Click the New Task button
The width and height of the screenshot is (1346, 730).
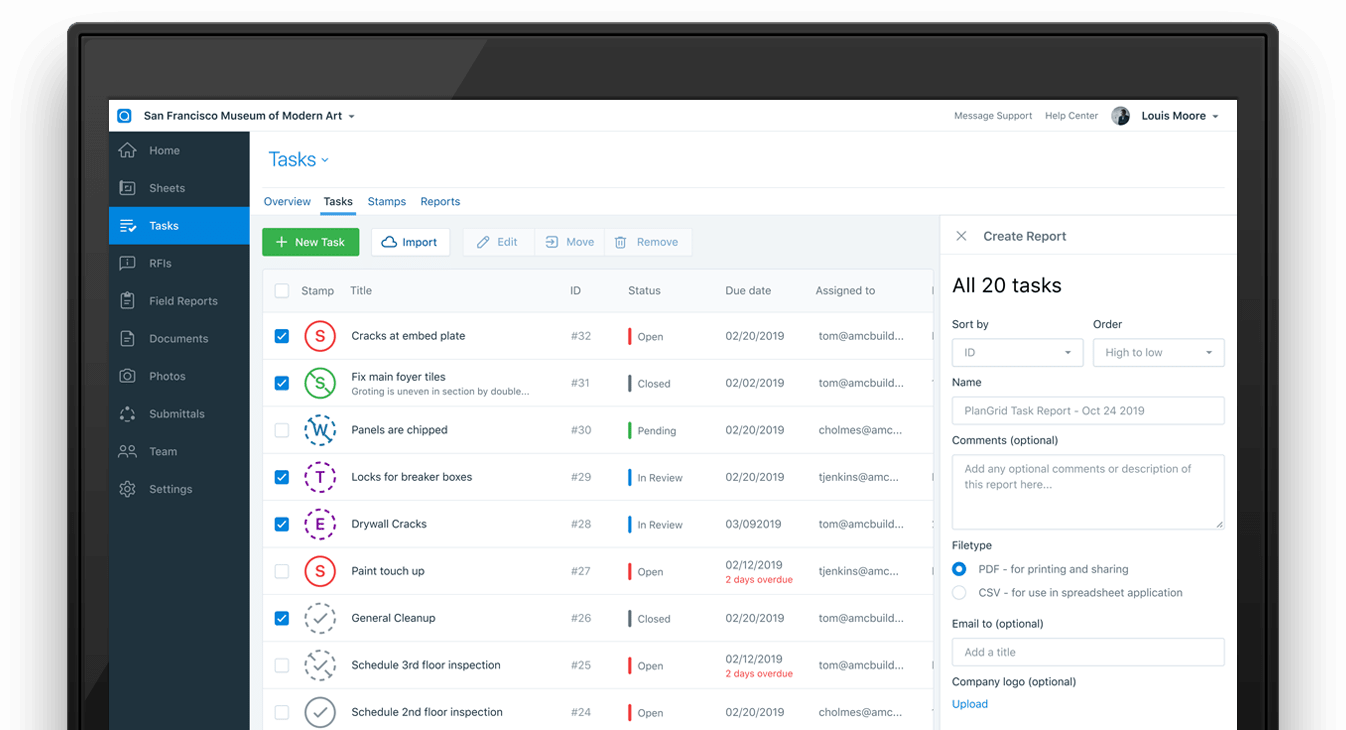pyautogui.click(x=310, y=242)
